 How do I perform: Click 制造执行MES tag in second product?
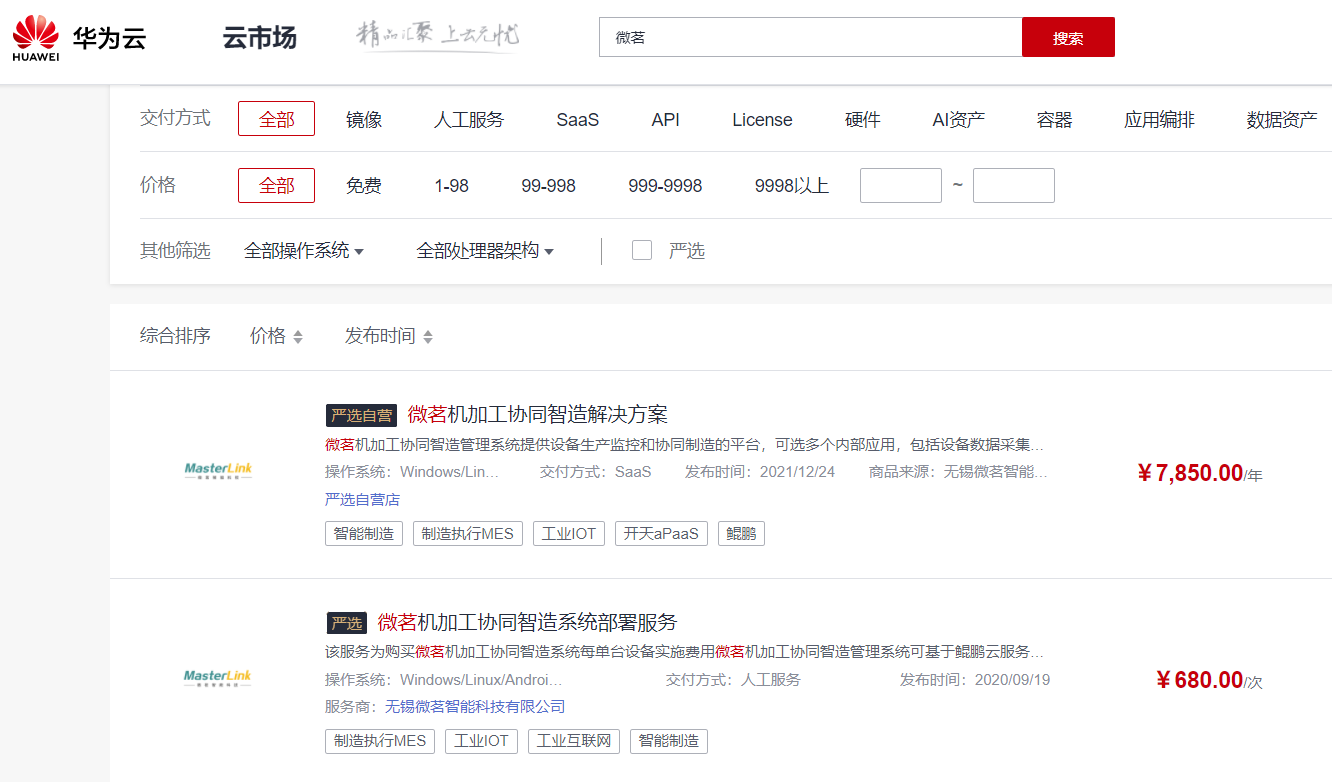380,741
